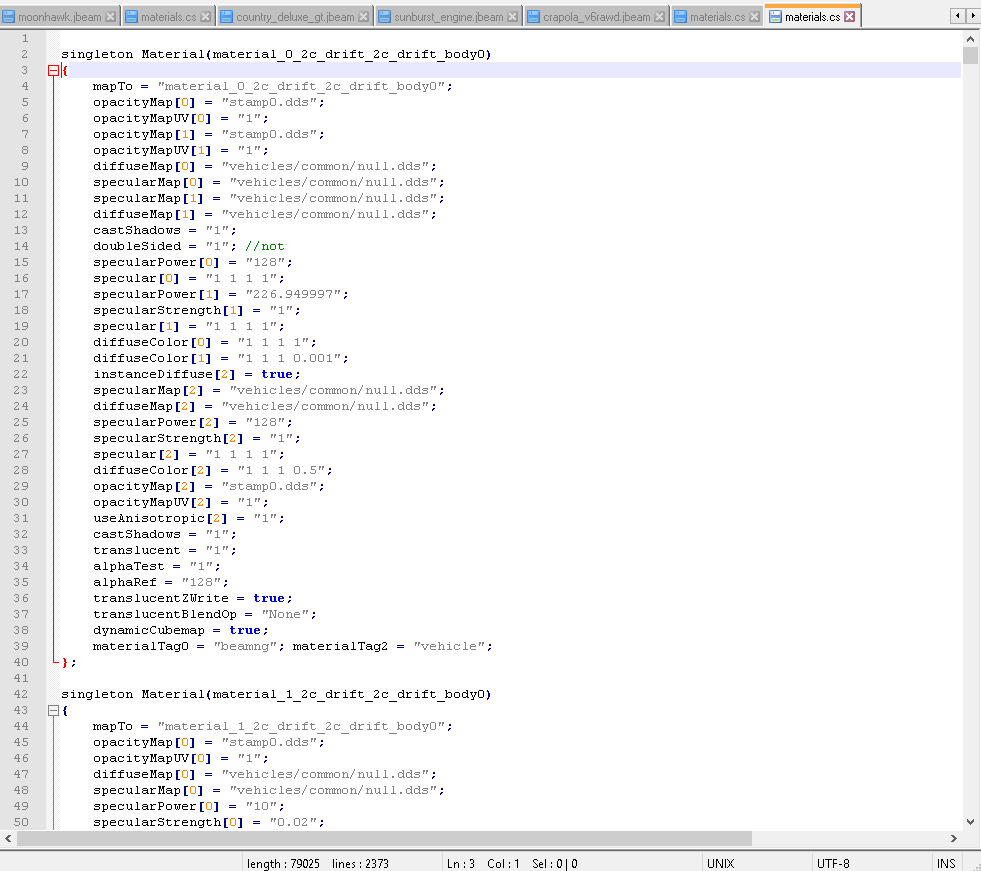Click vertical scrollbar down arrow
This screenshot has height=871, width=981.
coord(970,821)
